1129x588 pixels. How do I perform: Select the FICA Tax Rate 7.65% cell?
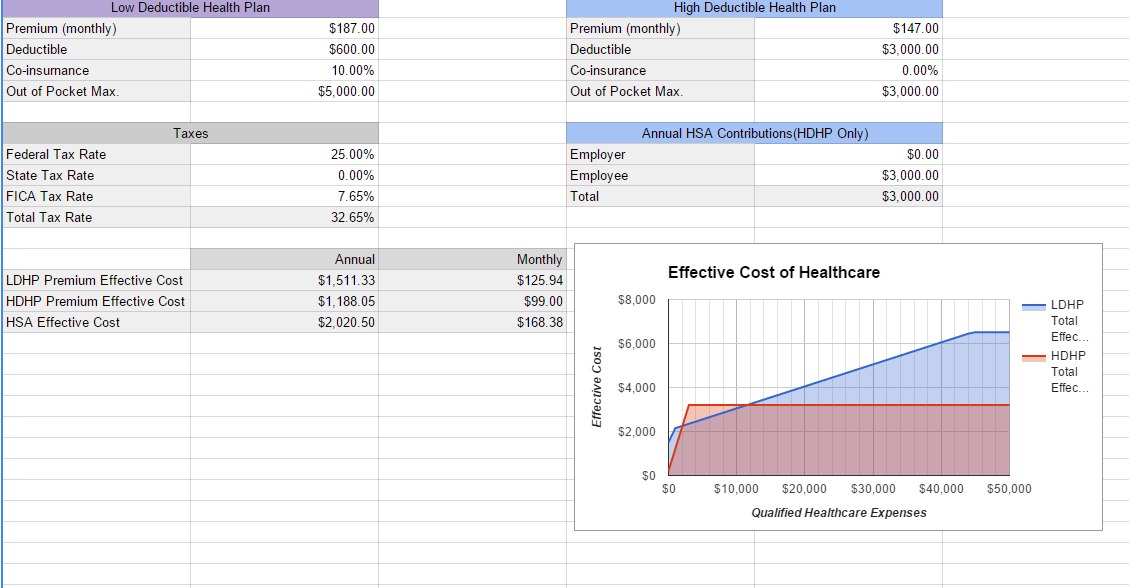pos(284,196)
